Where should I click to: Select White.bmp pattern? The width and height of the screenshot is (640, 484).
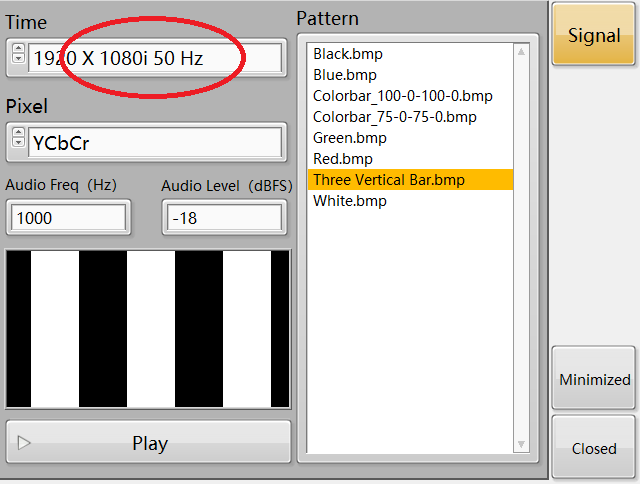click(350, 201)
